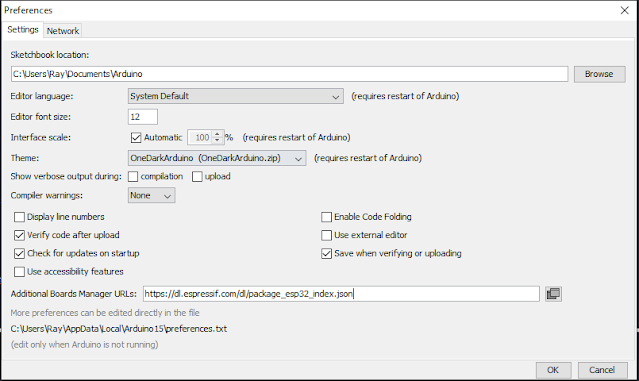
Task: Open the Editor language dropdown
Action: point(236,96)
